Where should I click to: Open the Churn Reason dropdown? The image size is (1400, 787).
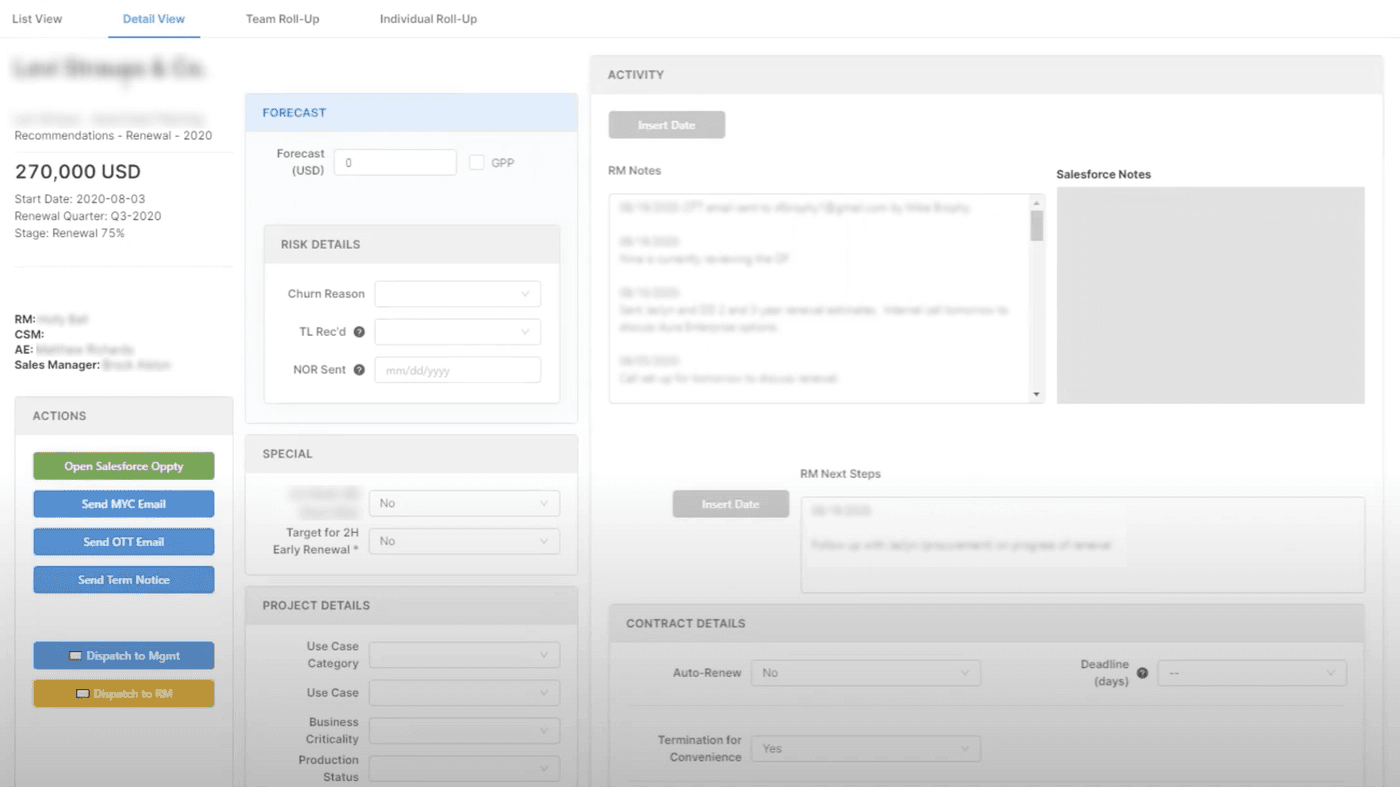(457, 294)
